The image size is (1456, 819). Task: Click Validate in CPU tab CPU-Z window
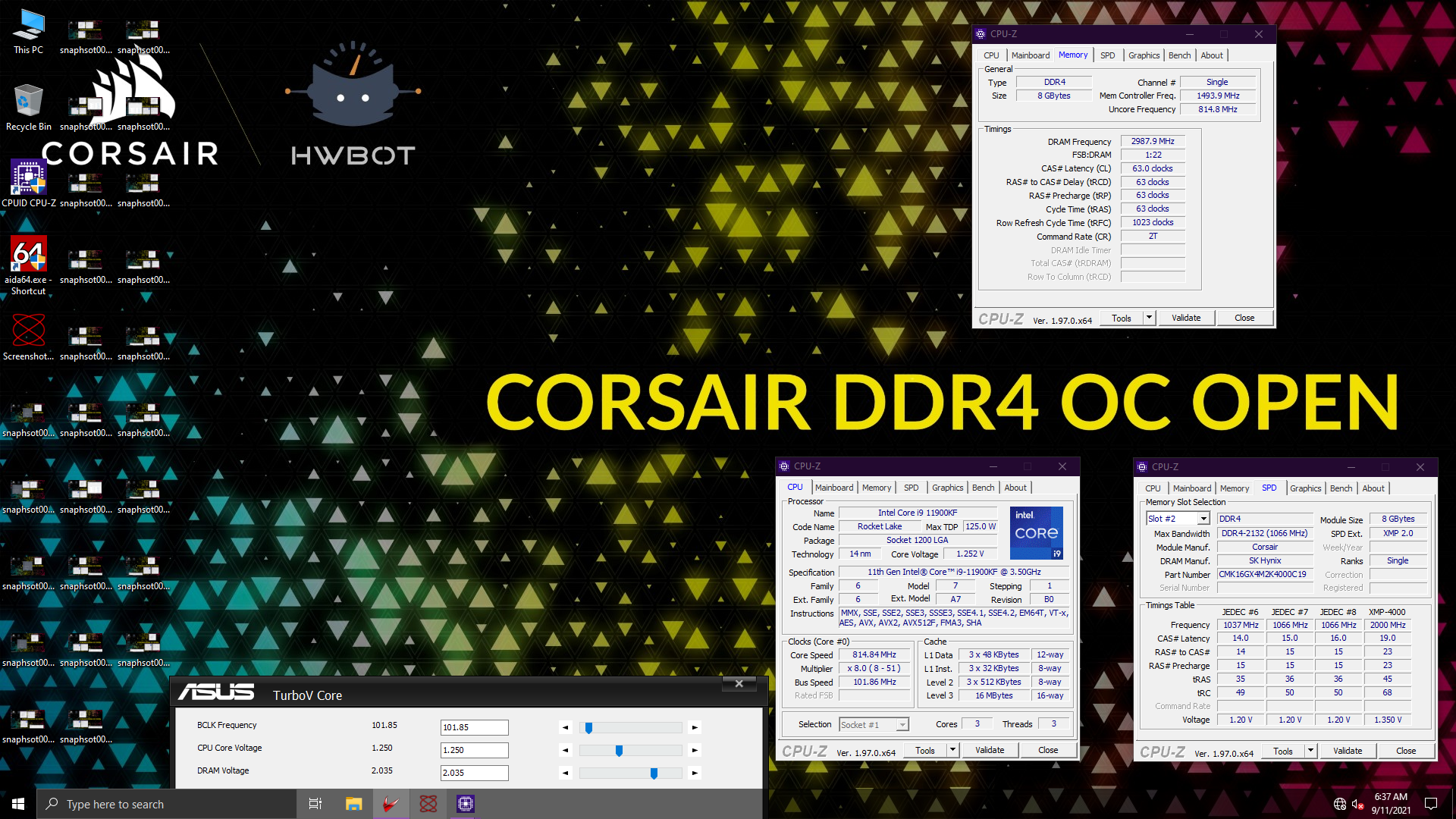(x=990, y=750)
